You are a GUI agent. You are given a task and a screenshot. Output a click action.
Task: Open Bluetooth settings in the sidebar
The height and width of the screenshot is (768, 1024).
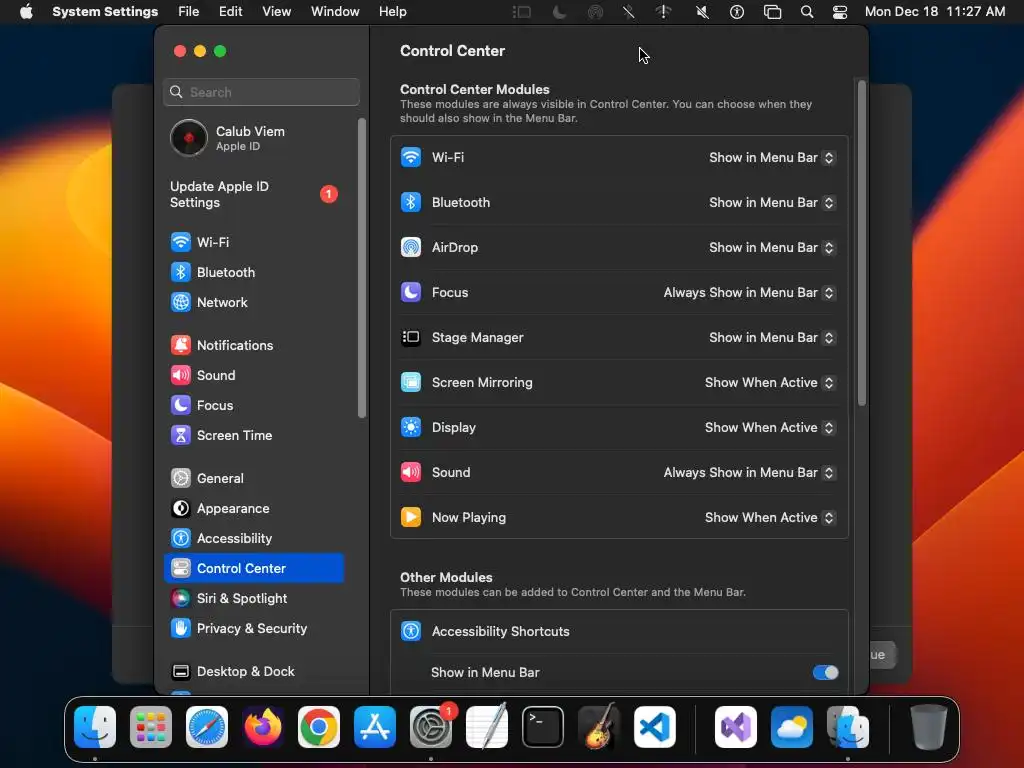click(253, 272)
